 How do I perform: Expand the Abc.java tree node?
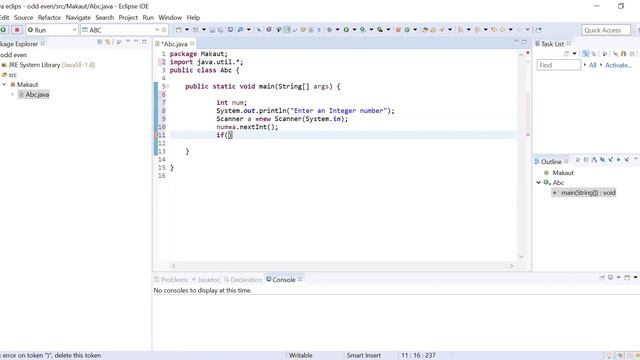click(13, 94)
